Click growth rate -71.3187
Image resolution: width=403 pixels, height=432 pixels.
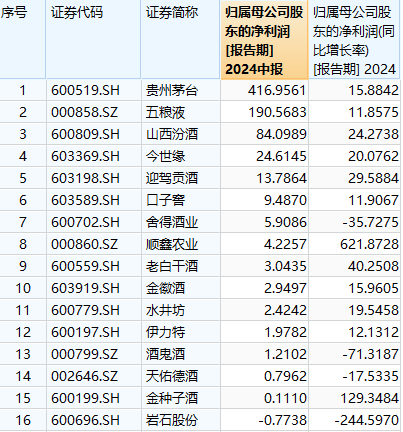pos(371,354)
